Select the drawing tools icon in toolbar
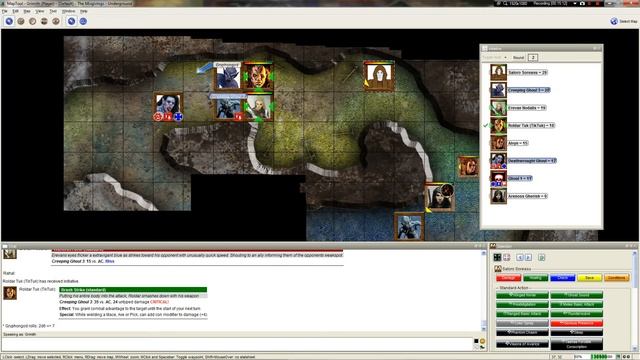This screenshot has width=640, height=360. click(x=21, y=21)
